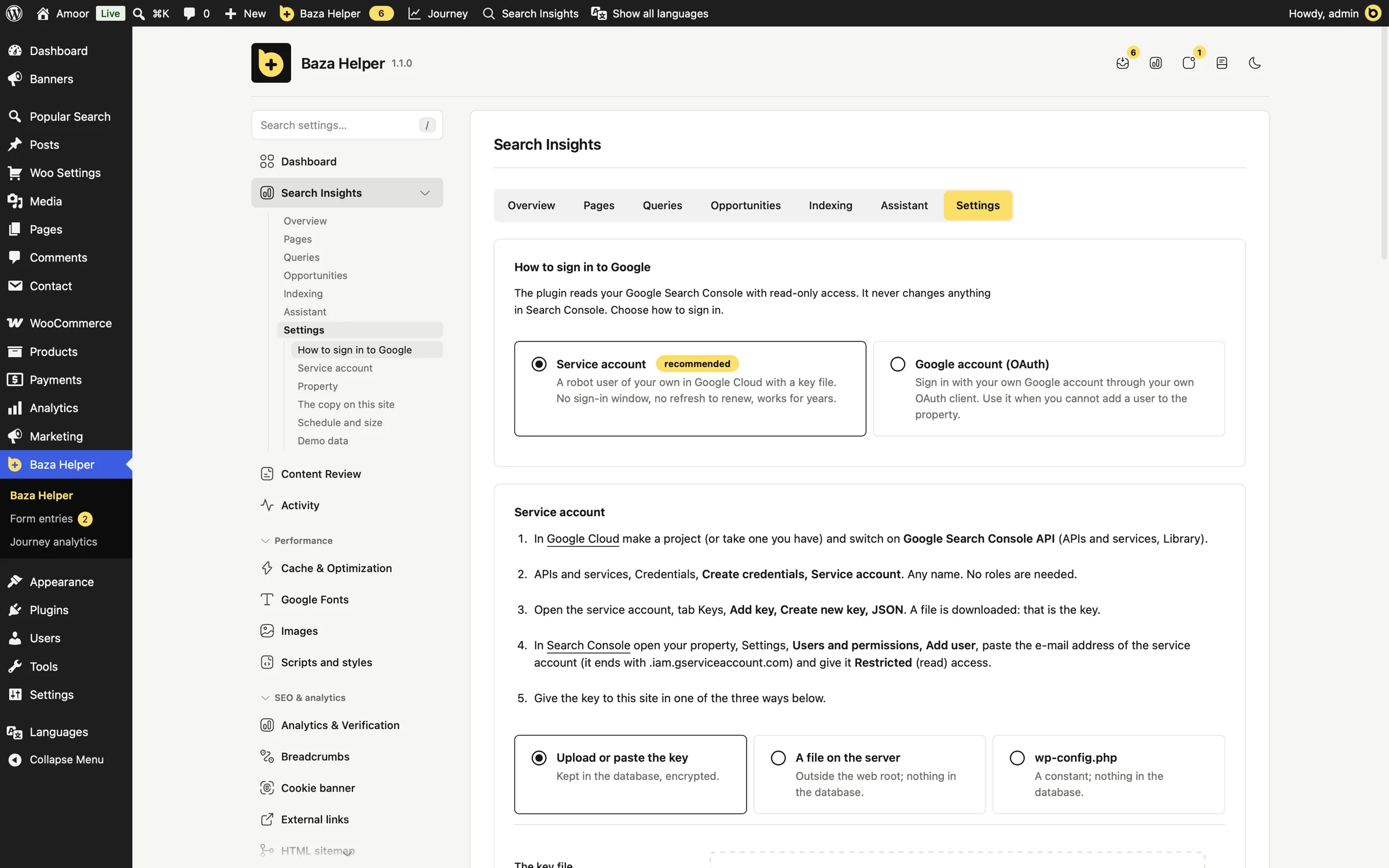Image resolution: width=1389 pixels, height=868 pixels.
Task: Collapse the Search Insights sidebar section
Action: tap(425, 193)
